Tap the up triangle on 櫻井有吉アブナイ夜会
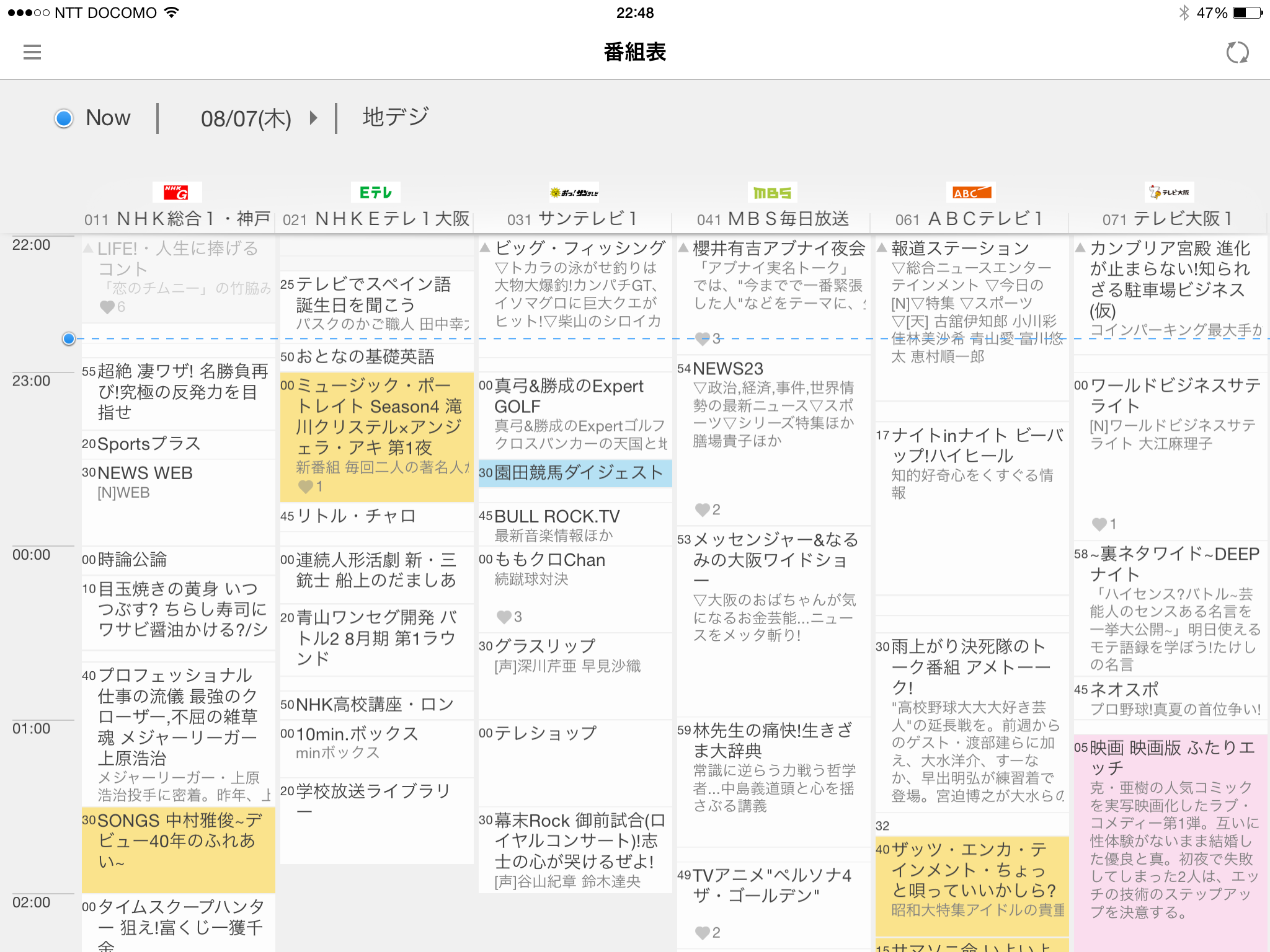This screenshot has width=1270, height=952. tap(684, 248)
